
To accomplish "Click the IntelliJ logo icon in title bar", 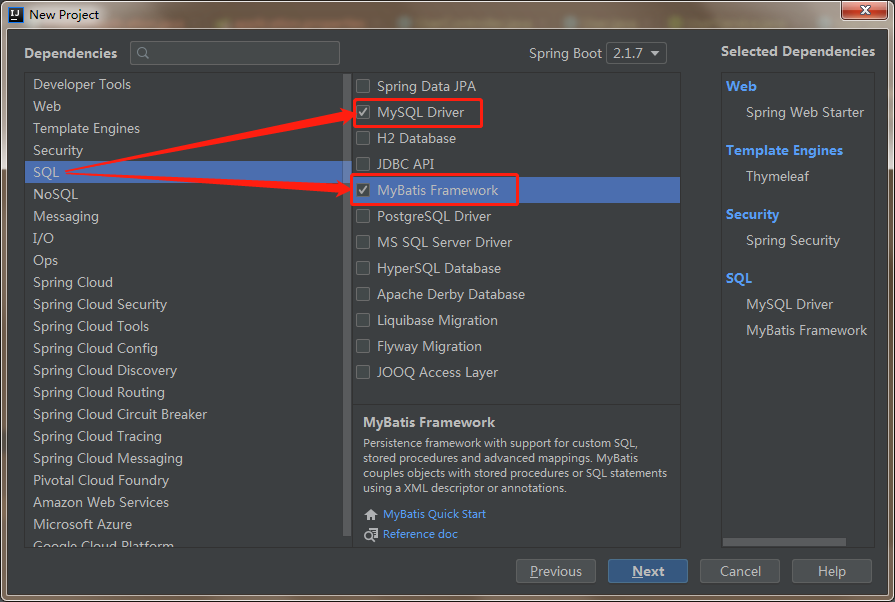I will coord(16,14).
